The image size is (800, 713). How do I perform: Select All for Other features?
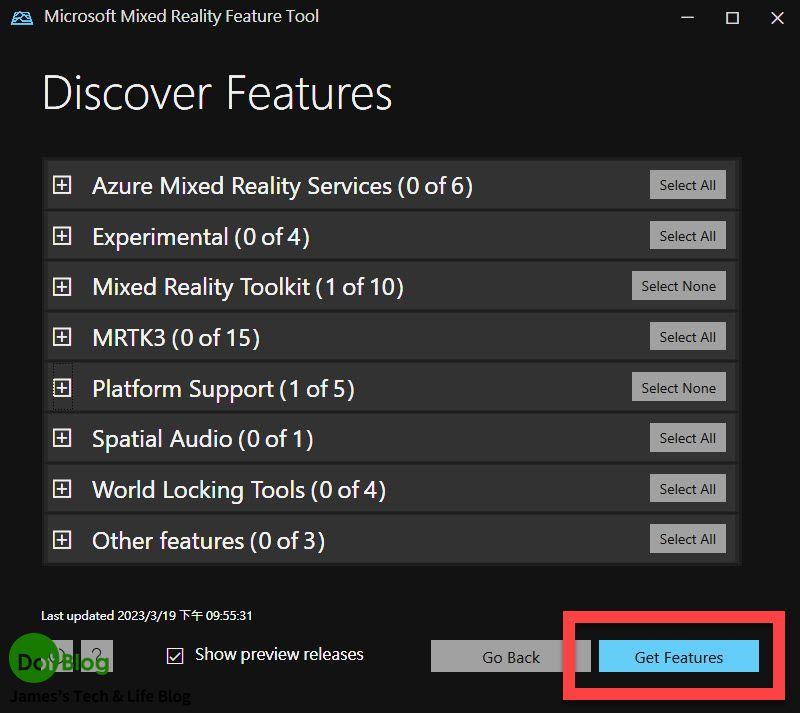click(687, 539)
